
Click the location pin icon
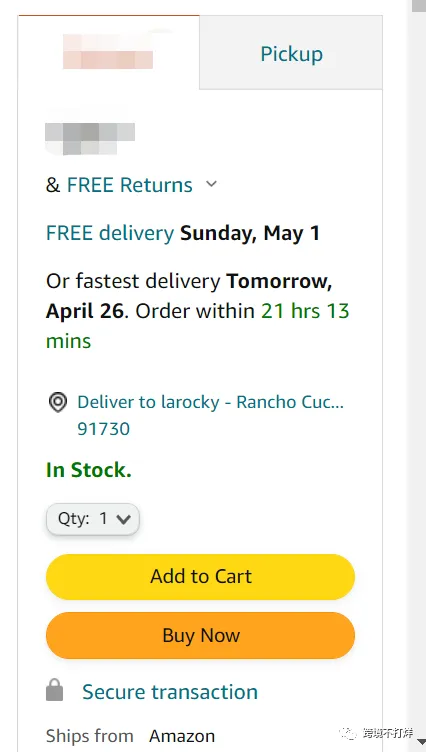[58, 402]
